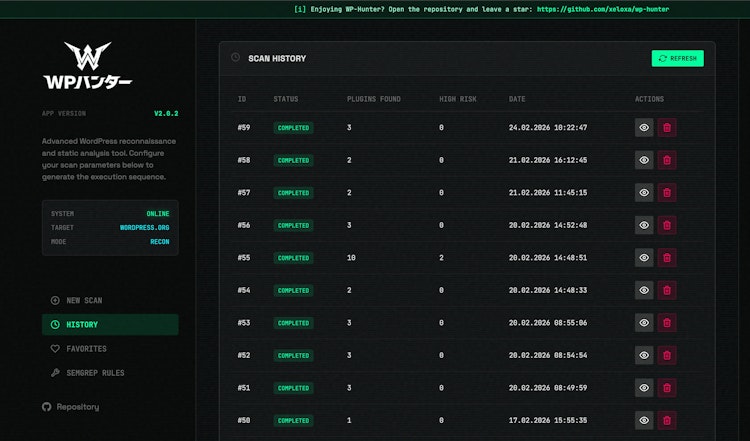The height and width of the screenshot is (441, 750).
Task: View scan #55 results
Action: [644, 258]
